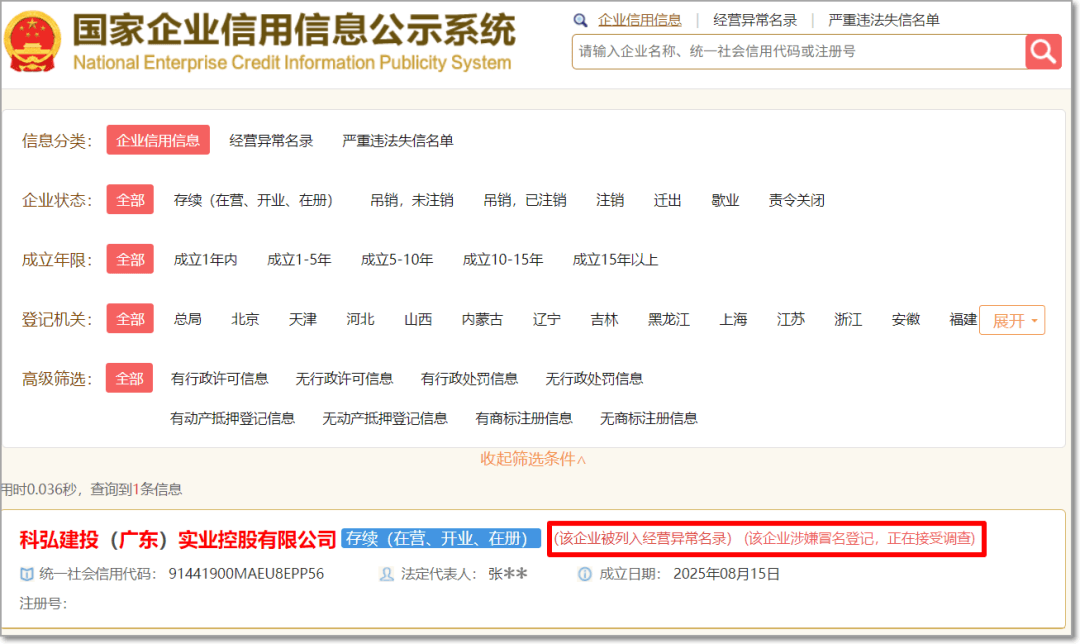Filter by 吊销，已注销 status
The image size is (1080, 644).
click(x=525, y=200)
